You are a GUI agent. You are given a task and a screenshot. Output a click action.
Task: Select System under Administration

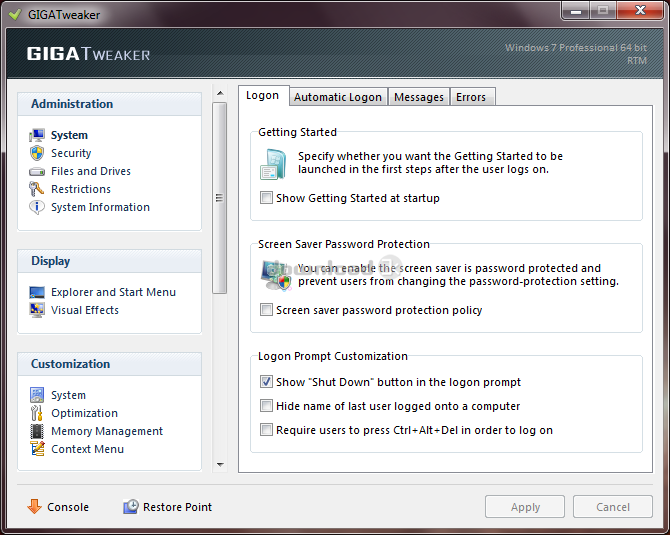pyautogui.click(x=69, y=135)
